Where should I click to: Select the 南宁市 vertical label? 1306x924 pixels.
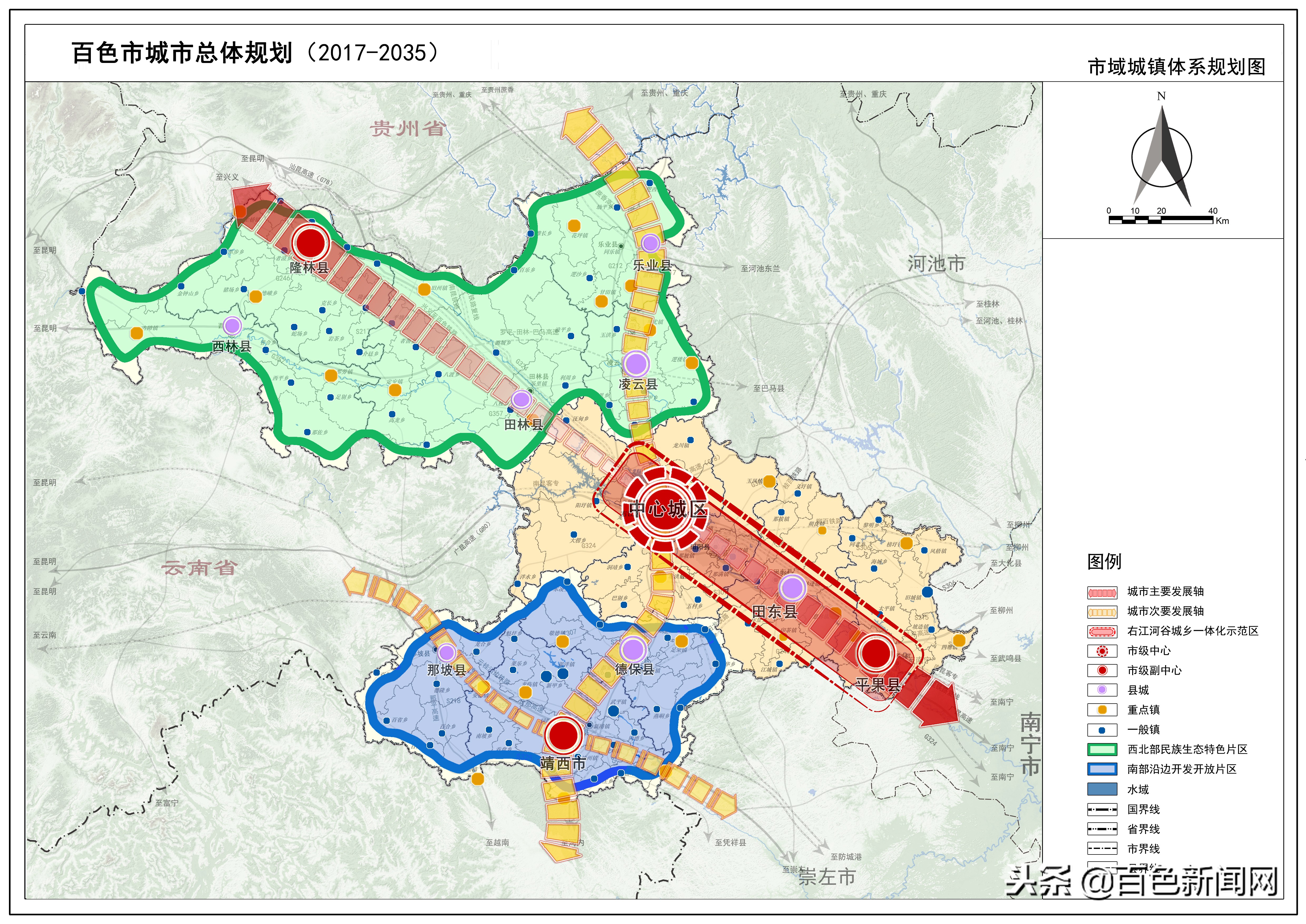click(1030, 745)
